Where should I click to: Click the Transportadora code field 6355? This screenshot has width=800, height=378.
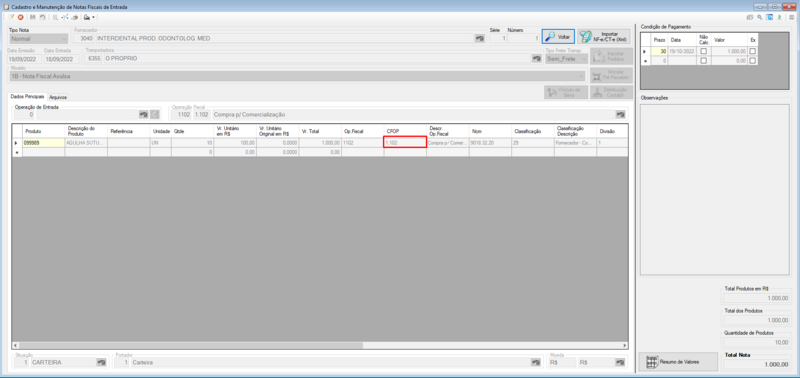pos(93,59)
